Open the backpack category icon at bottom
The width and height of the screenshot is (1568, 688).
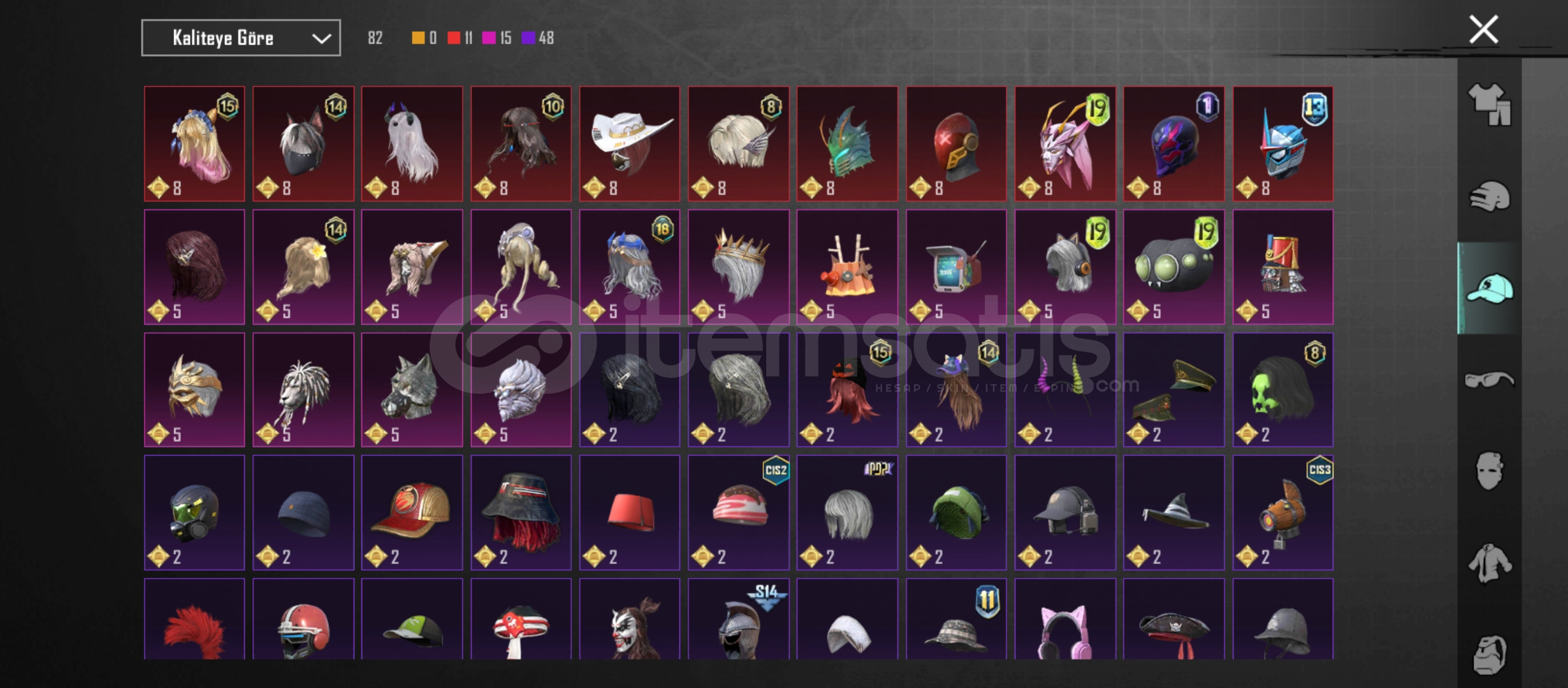coord(1489,655)
